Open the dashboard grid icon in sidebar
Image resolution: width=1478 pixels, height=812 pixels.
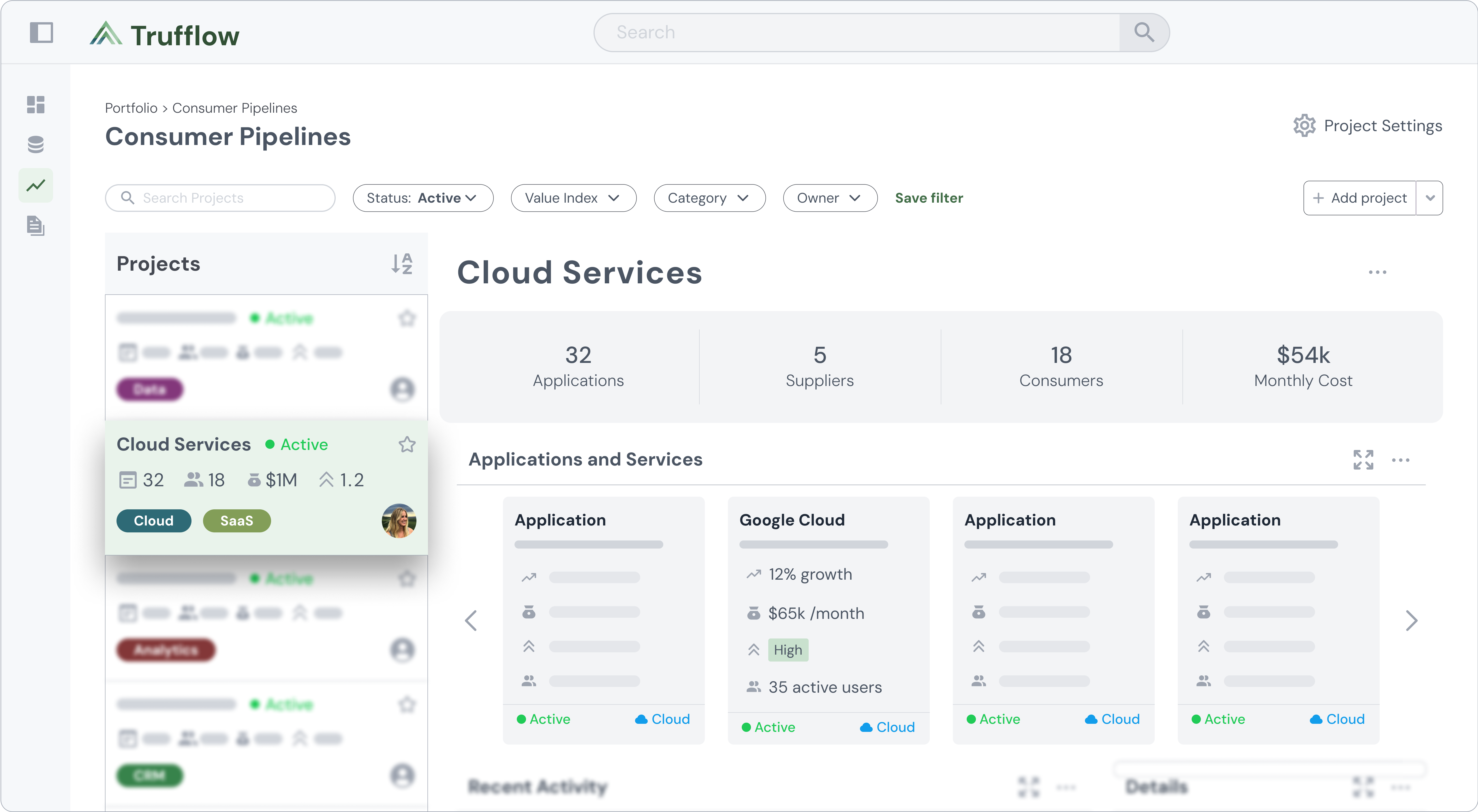(x=35, y=104)
